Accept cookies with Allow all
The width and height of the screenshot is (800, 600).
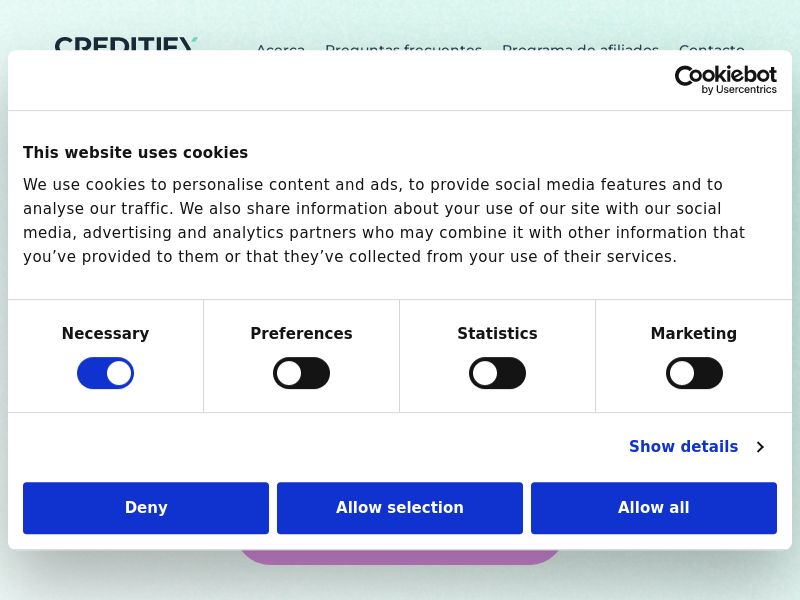pos(654,508)
